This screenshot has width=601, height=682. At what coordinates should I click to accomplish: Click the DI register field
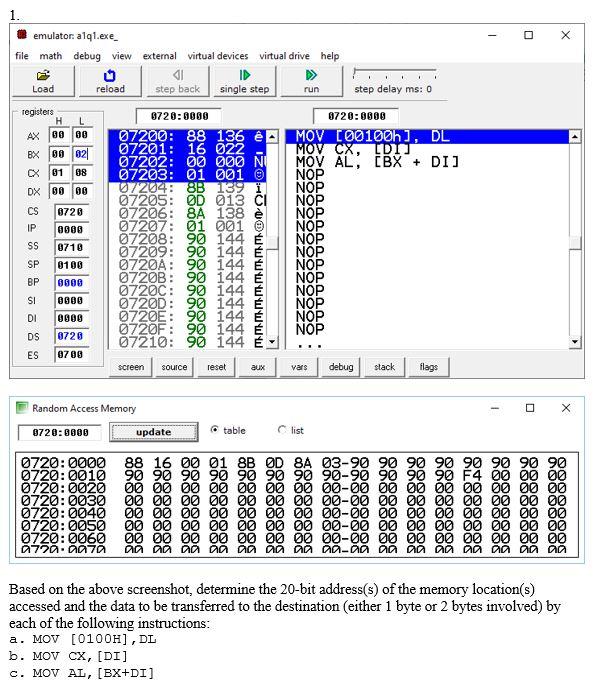tap(71, 319)
